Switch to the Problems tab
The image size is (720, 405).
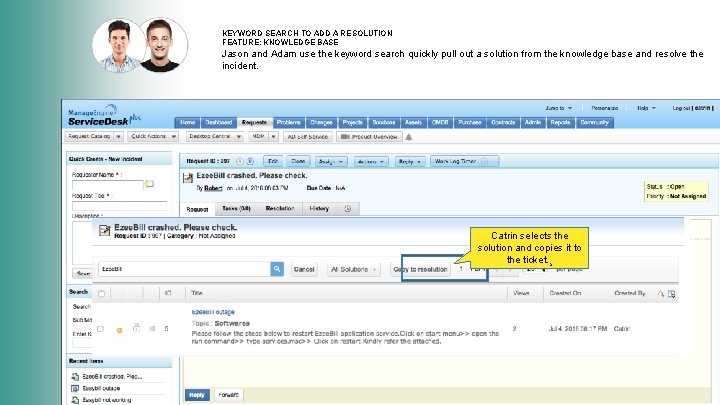288,123
